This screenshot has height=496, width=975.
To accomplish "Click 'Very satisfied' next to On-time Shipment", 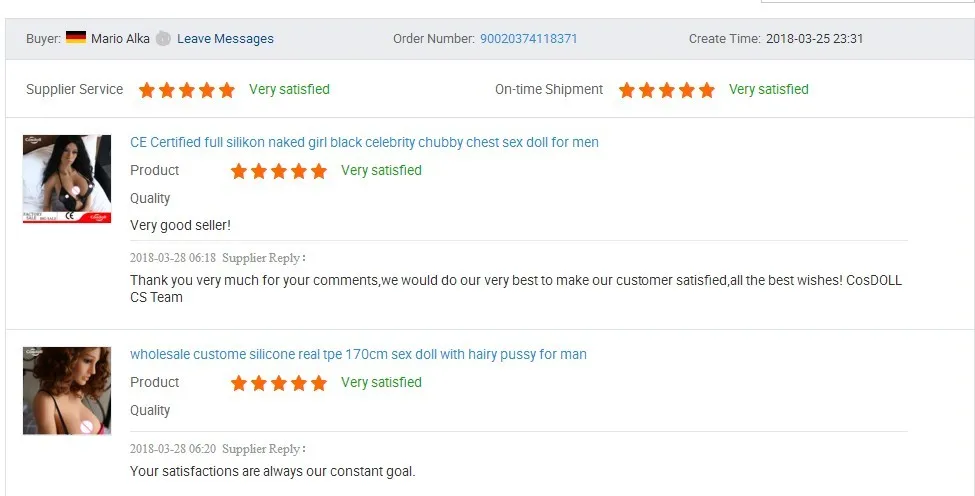I will click(x=768, y=89).
